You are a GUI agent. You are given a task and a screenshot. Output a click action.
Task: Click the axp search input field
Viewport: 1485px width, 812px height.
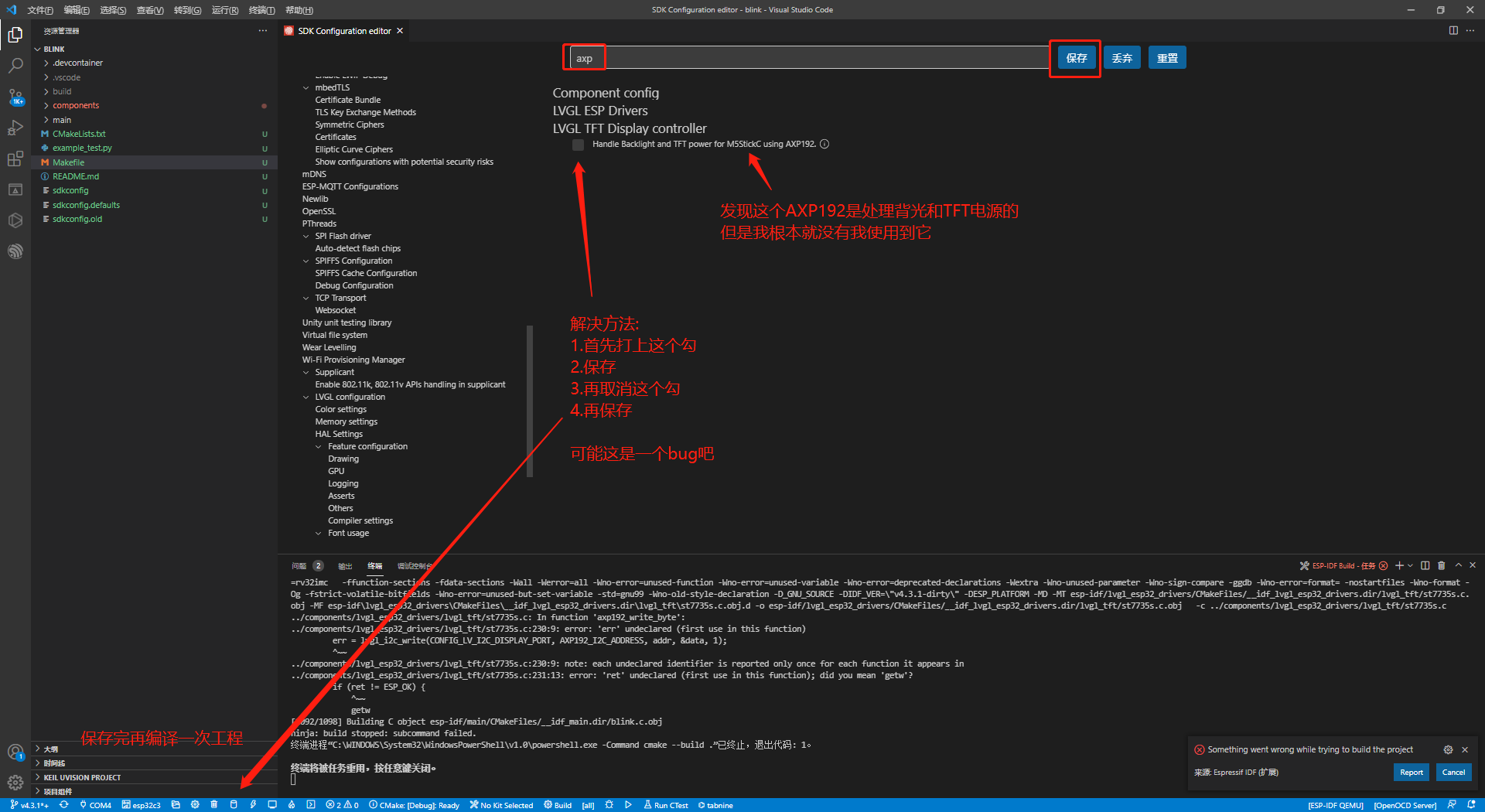(809, 58)
